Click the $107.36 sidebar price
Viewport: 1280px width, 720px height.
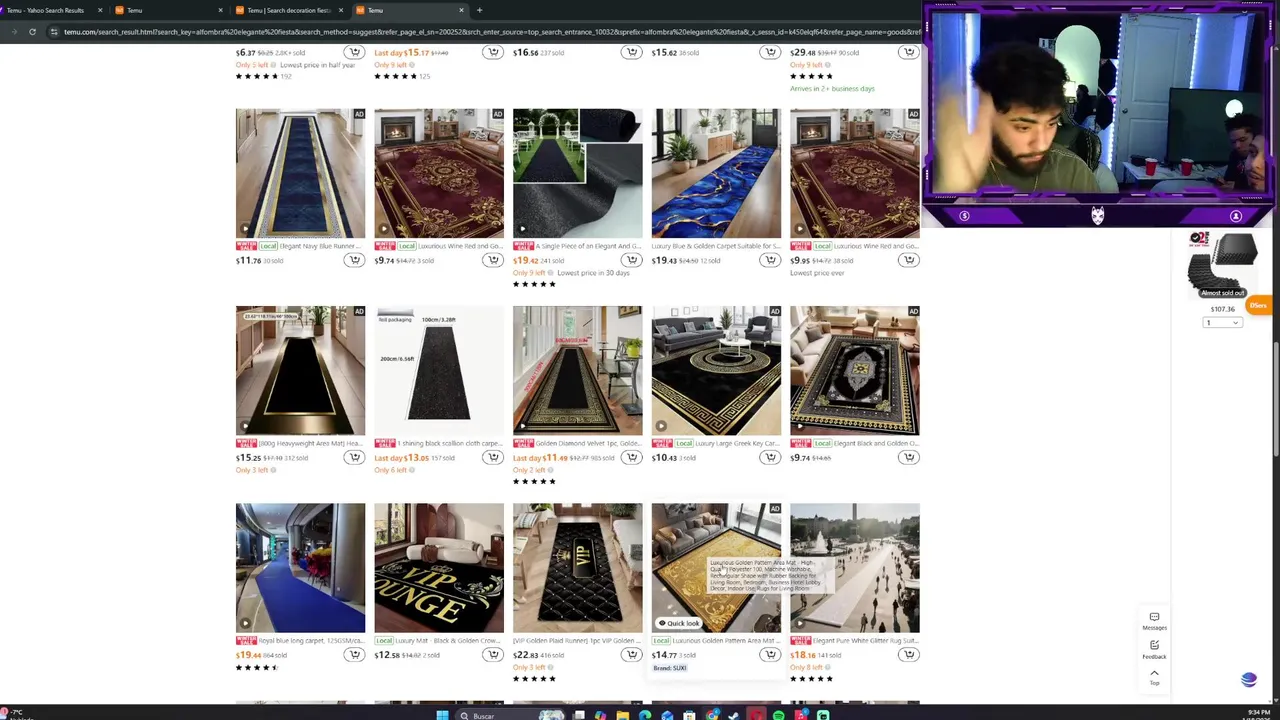1222,309
